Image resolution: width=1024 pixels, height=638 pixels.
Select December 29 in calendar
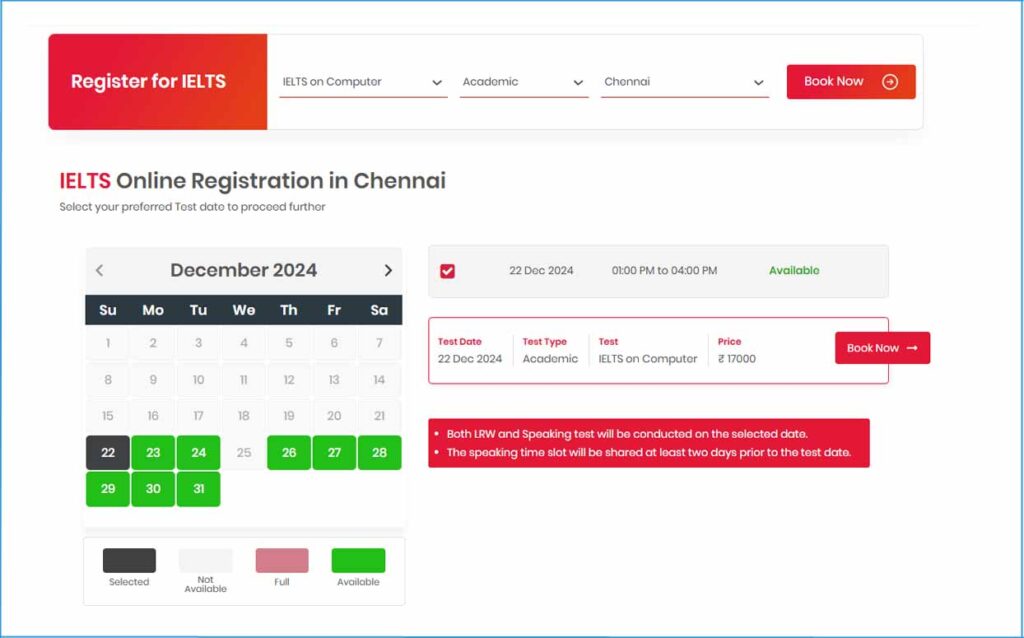108,489
